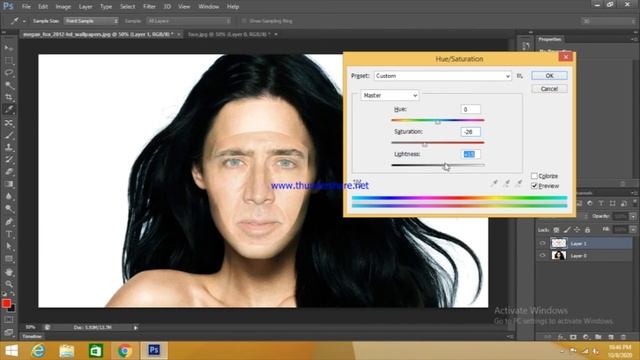Click the Saturation slider handle

[x=424, y=144]
